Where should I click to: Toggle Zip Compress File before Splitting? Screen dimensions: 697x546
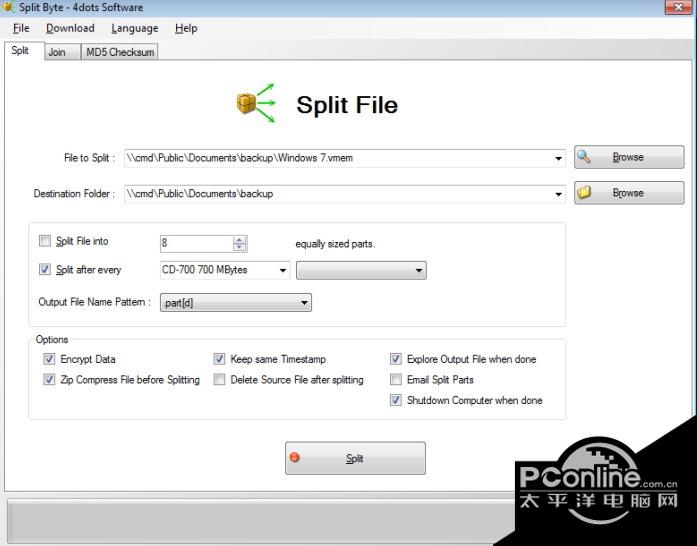pyautogui.click(x=49, y=379)
